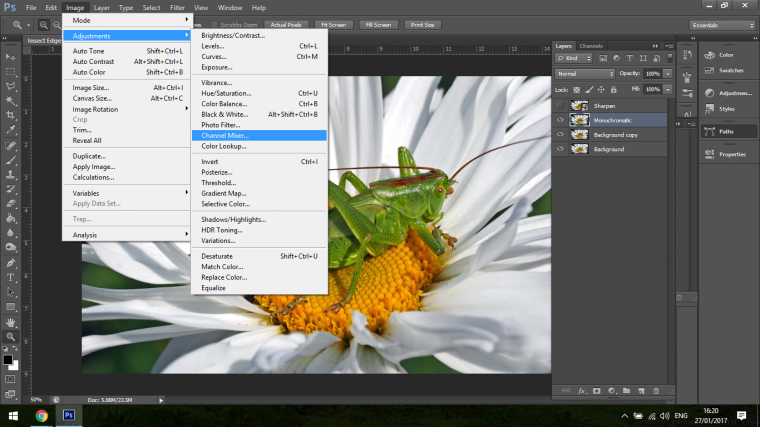Screen dimensions: 760x427
Task: Toggle lock transparent pixels
Action: pyautogui.click(x=576, y=90)
